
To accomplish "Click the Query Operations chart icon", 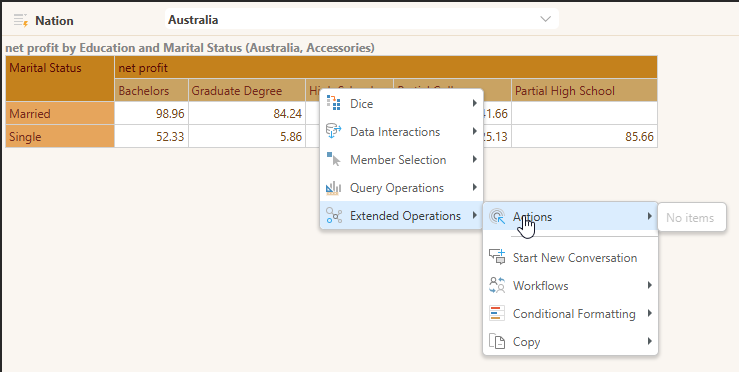I will click(334, 188).
